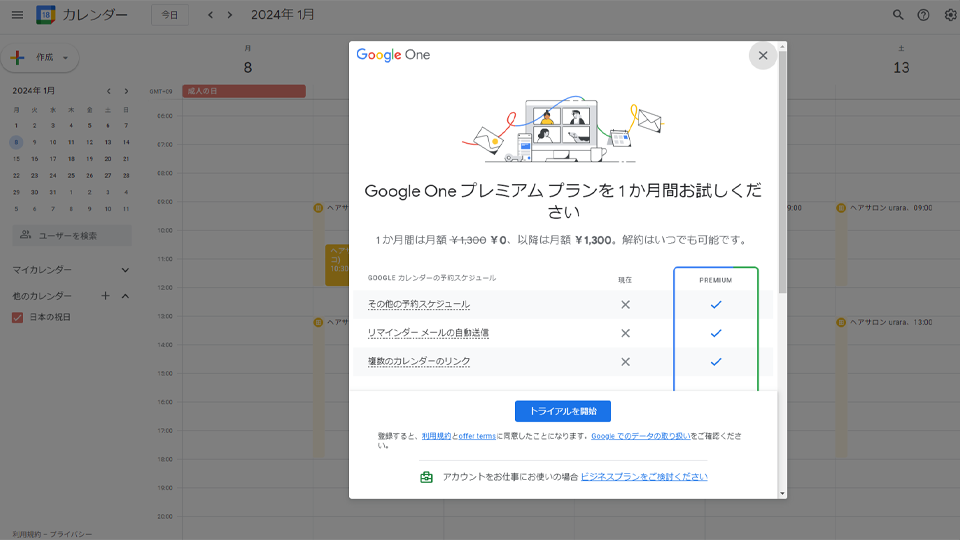Open ビジネスプランをご検討ください link
960x540 pixels.
pyautogui.click(x=644, y=477)
